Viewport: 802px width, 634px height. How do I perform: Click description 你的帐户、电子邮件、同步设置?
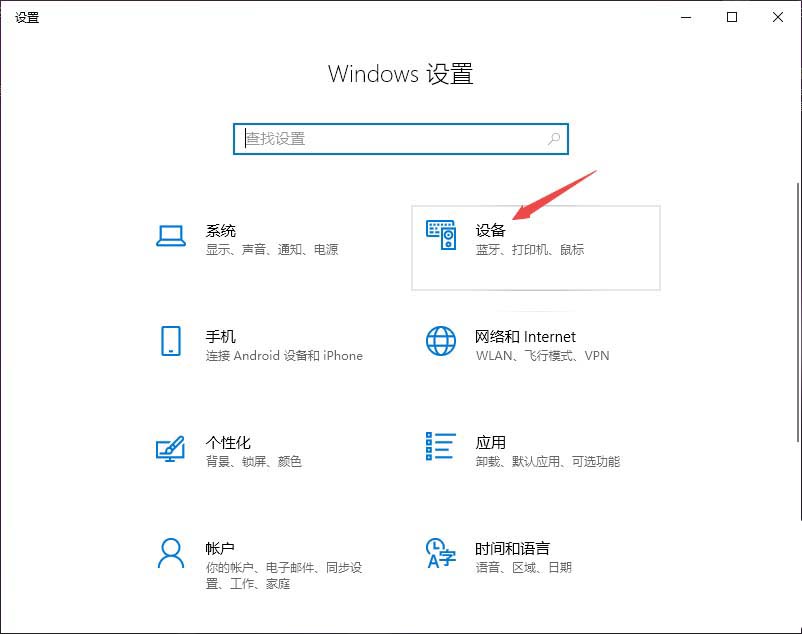(x=284, y=576)
